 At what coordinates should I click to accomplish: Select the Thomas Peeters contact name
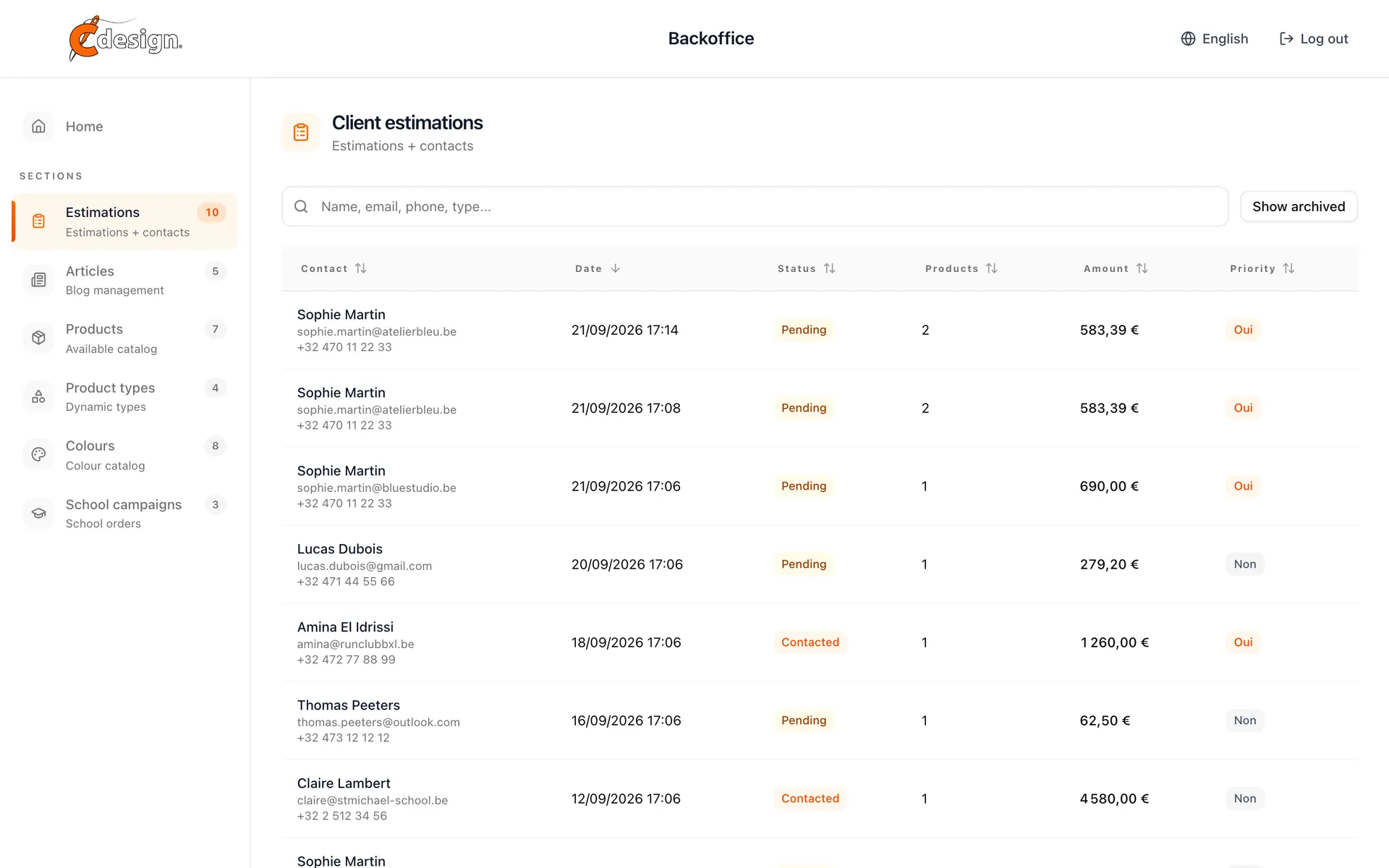coord(349,705)
